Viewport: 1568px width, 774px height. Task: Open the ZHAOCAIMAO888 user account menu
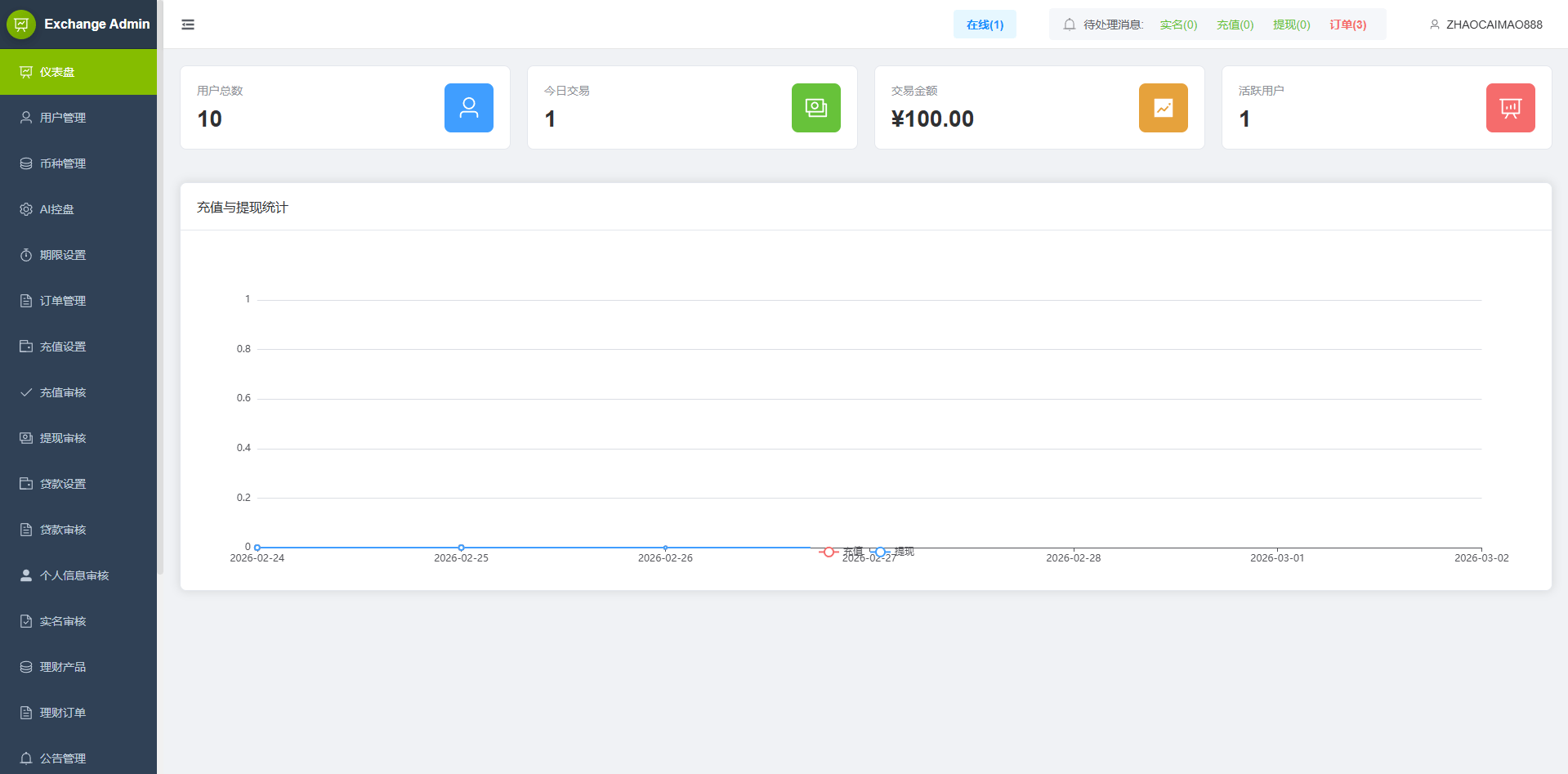pyautogui.click(x=1485, y=25)
